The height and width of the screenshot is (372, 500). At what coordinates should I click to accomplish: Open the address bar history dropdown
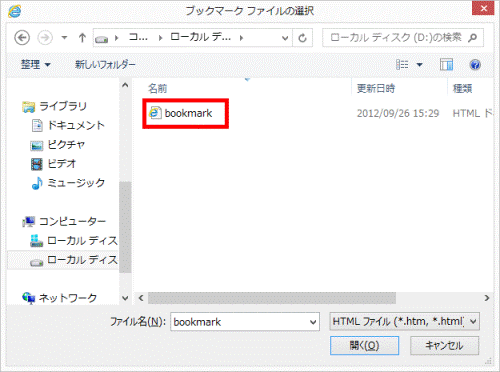(285, 38)
